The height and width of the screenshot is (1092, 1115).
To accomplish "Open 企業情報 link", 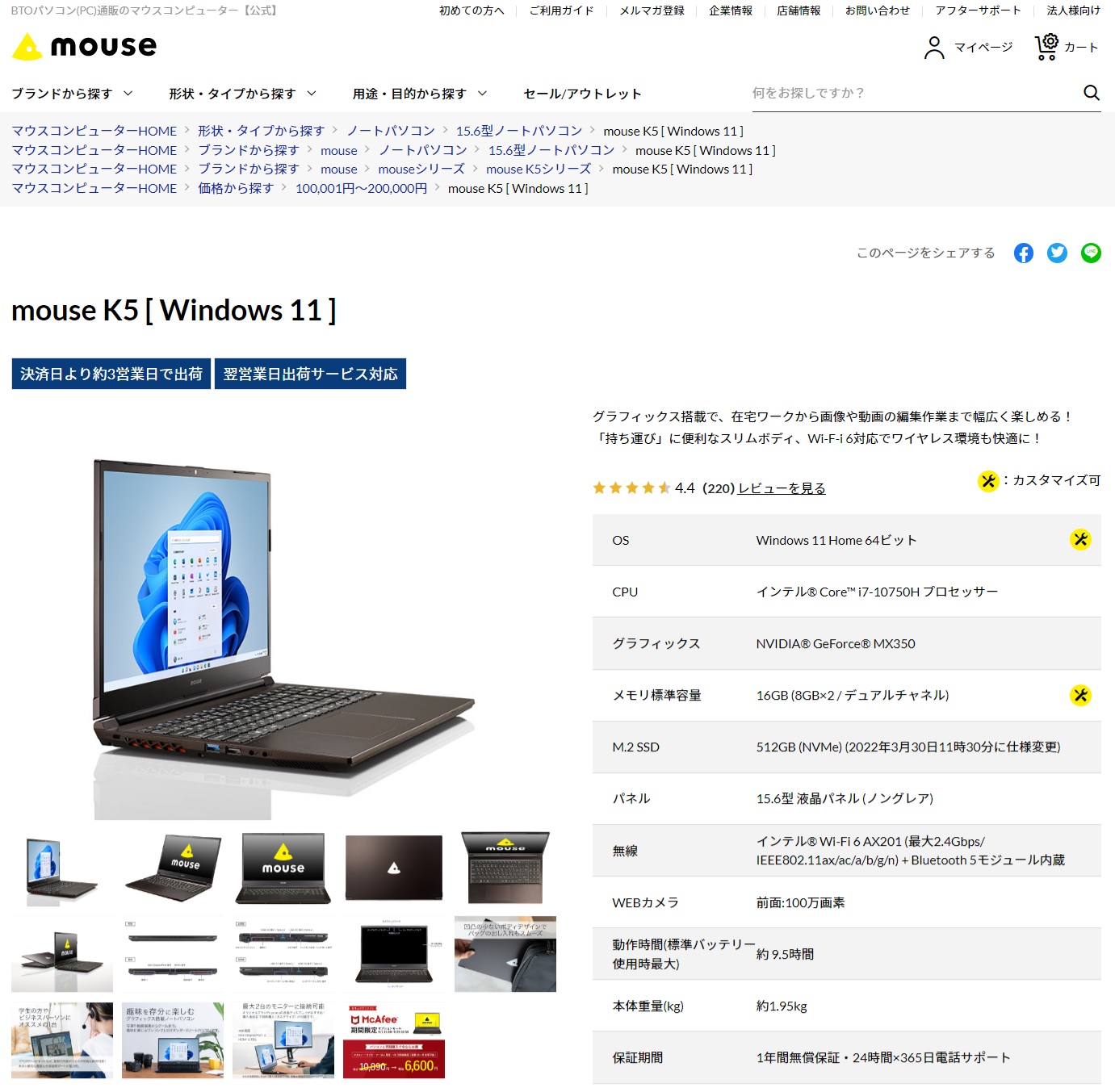I will pos(731,10).
